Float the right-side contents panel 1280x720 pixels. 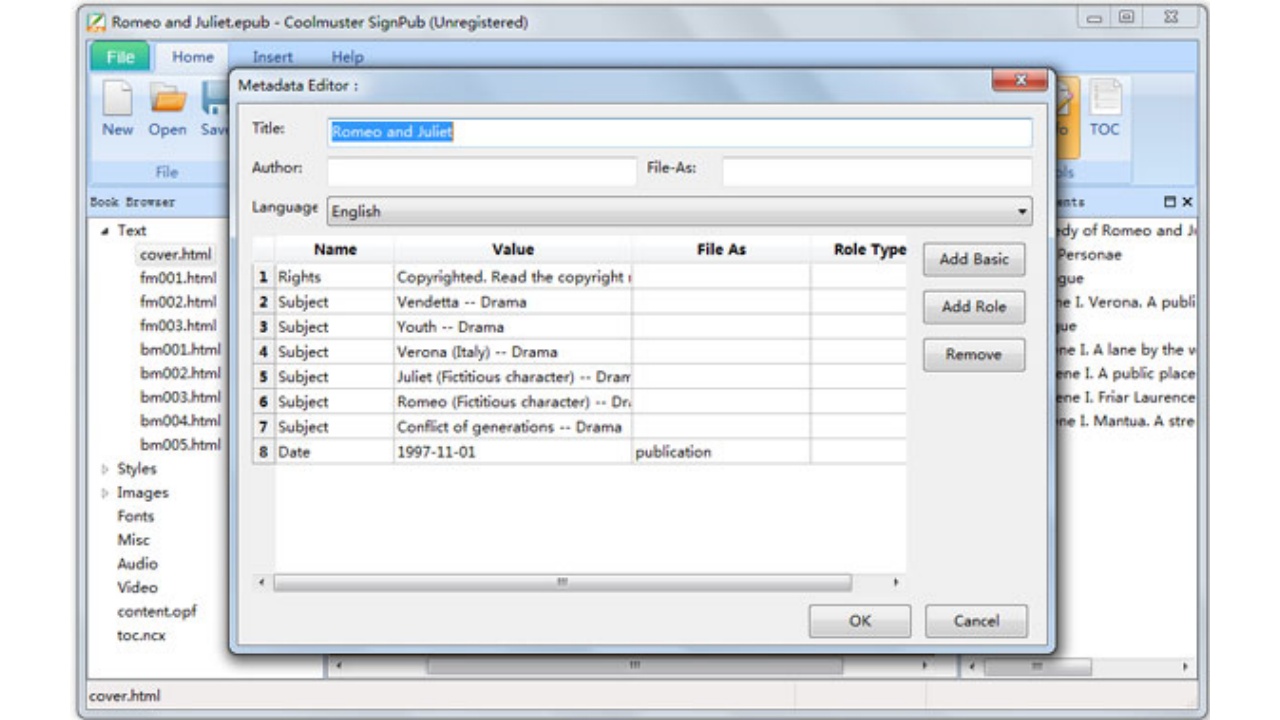1170,202
